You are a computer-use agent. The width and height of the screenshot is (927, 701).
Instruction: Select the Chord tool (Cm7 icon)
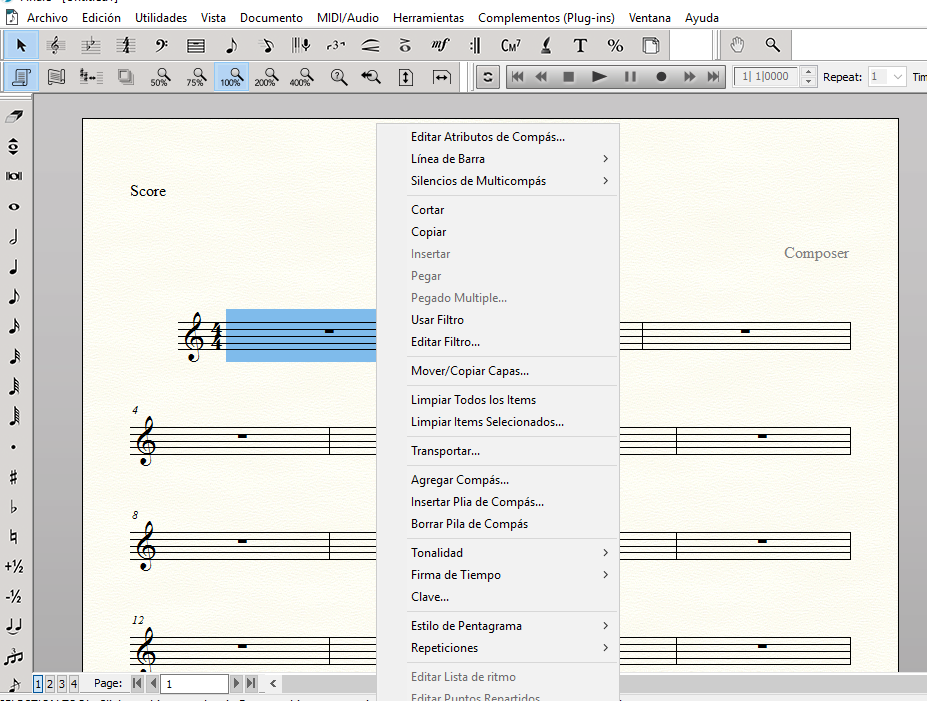510,45
